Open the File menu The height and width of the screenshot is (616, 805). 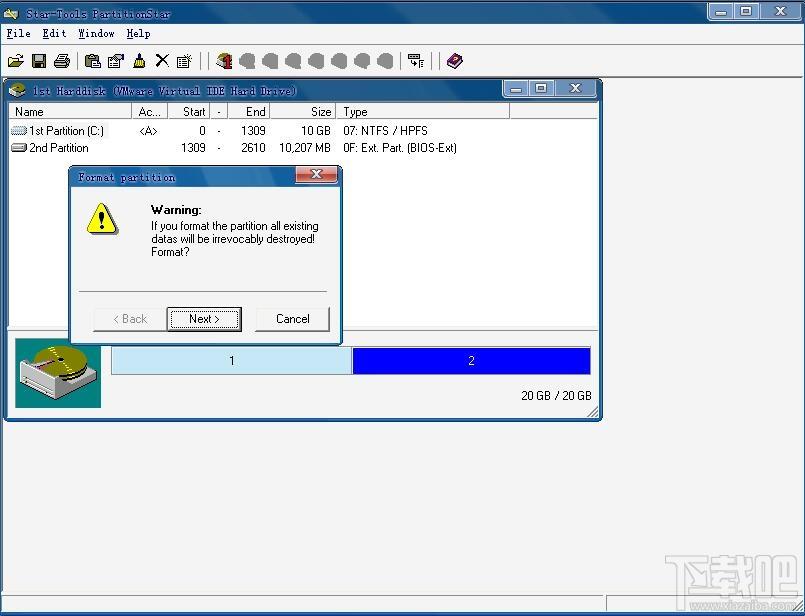click(x=18, y=34)
